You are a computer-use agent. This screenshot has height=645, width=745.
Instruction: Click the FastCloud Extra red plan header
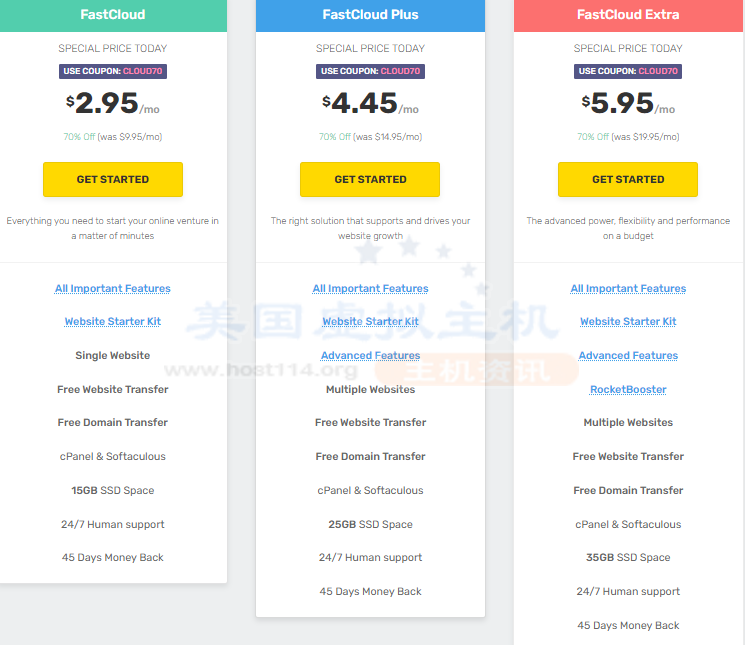click(x=628, y=15)
